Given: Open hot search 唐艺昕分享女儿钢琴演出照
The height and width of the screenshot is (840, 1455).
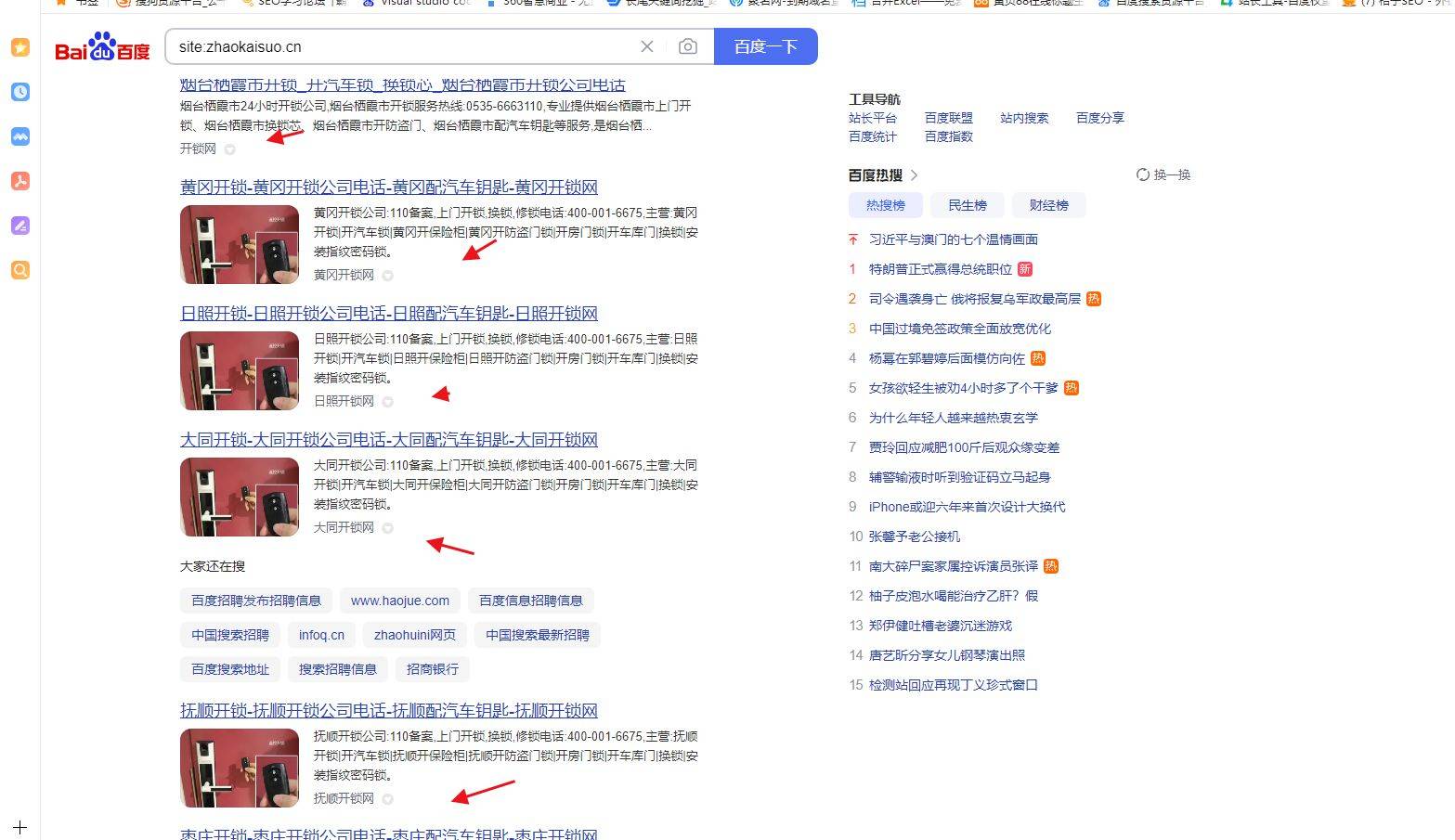Looking at the screenshot, I should click(947, 655).
